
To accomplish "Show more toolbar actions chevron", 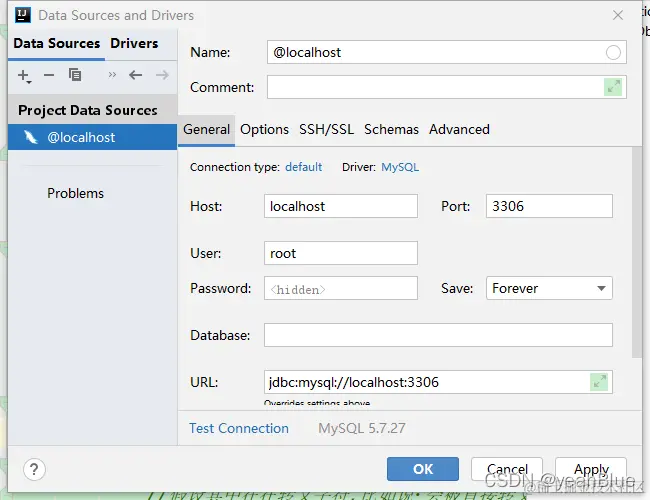I will pyautogui.click(x=112, y=75).
